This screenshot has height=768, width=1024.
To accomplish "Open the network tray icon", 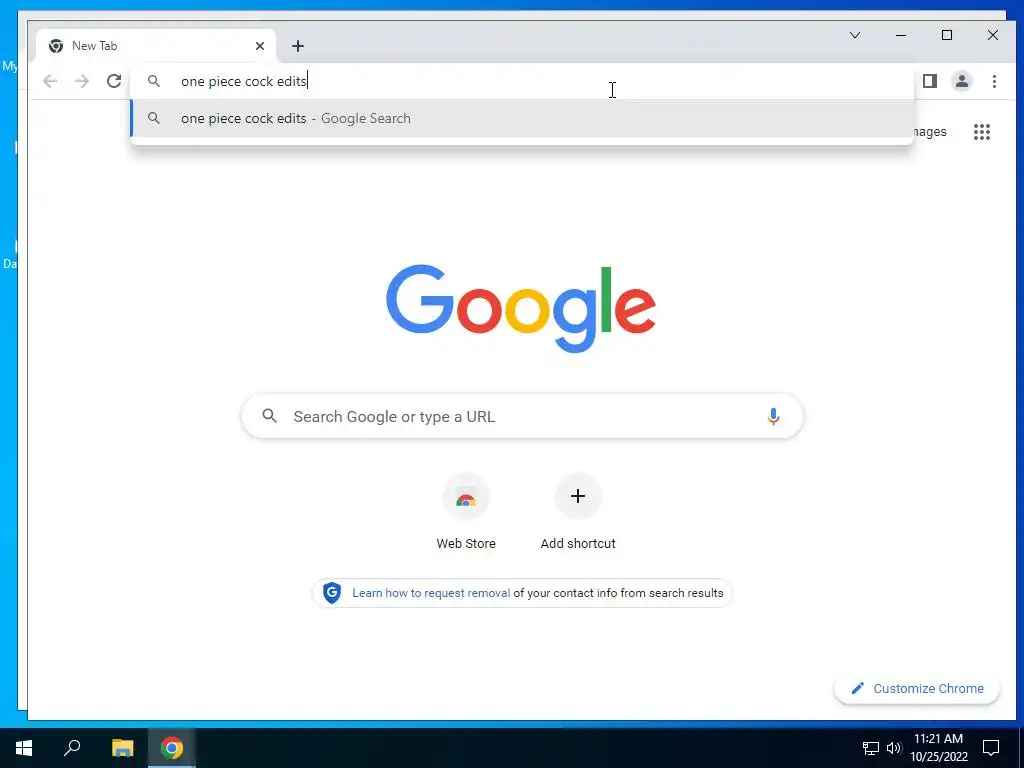I will [x=871, y=748].
